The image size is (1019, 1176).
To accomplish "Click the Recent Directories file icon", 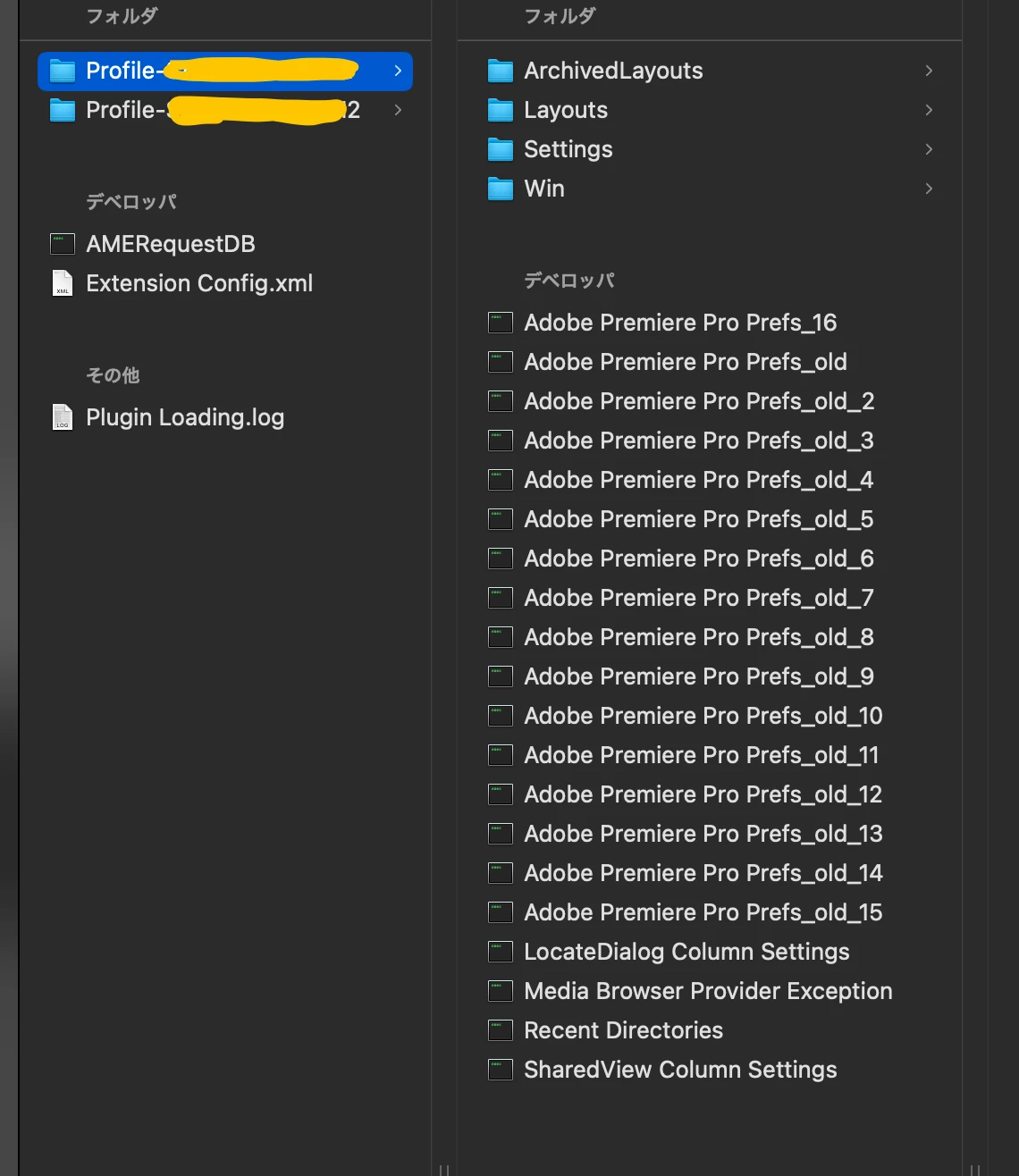I will [x=501, y=1030].
